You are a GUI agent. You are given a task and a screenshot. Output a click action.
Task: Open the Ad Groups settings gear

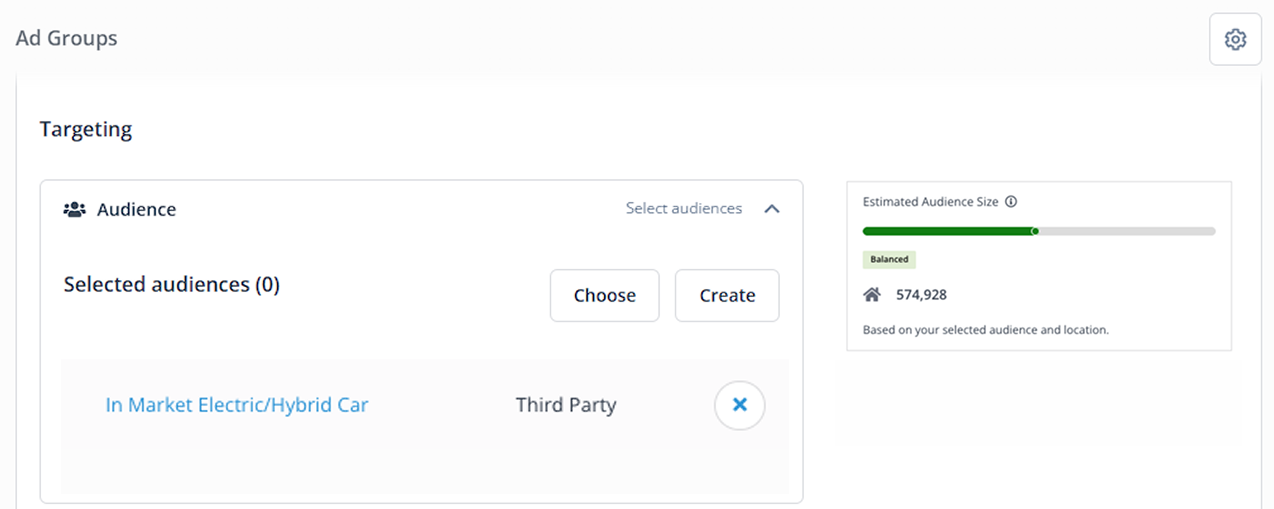[x=1235, y=39]
